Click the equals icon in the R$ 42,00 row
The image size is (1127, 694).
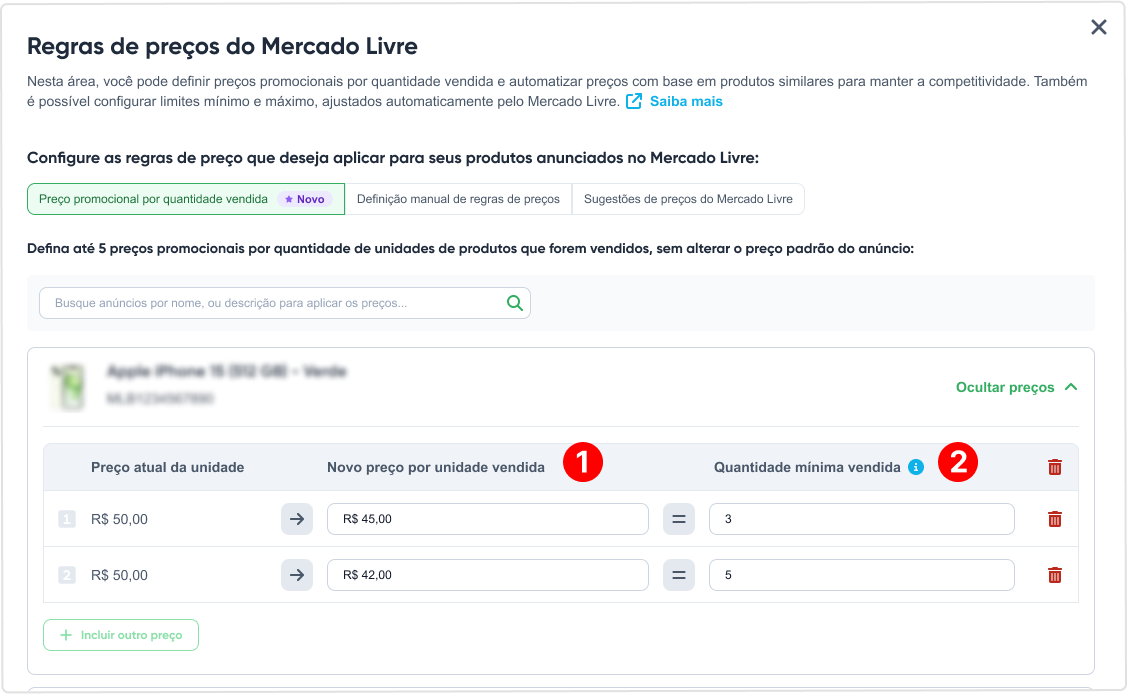tap(678, 575)
